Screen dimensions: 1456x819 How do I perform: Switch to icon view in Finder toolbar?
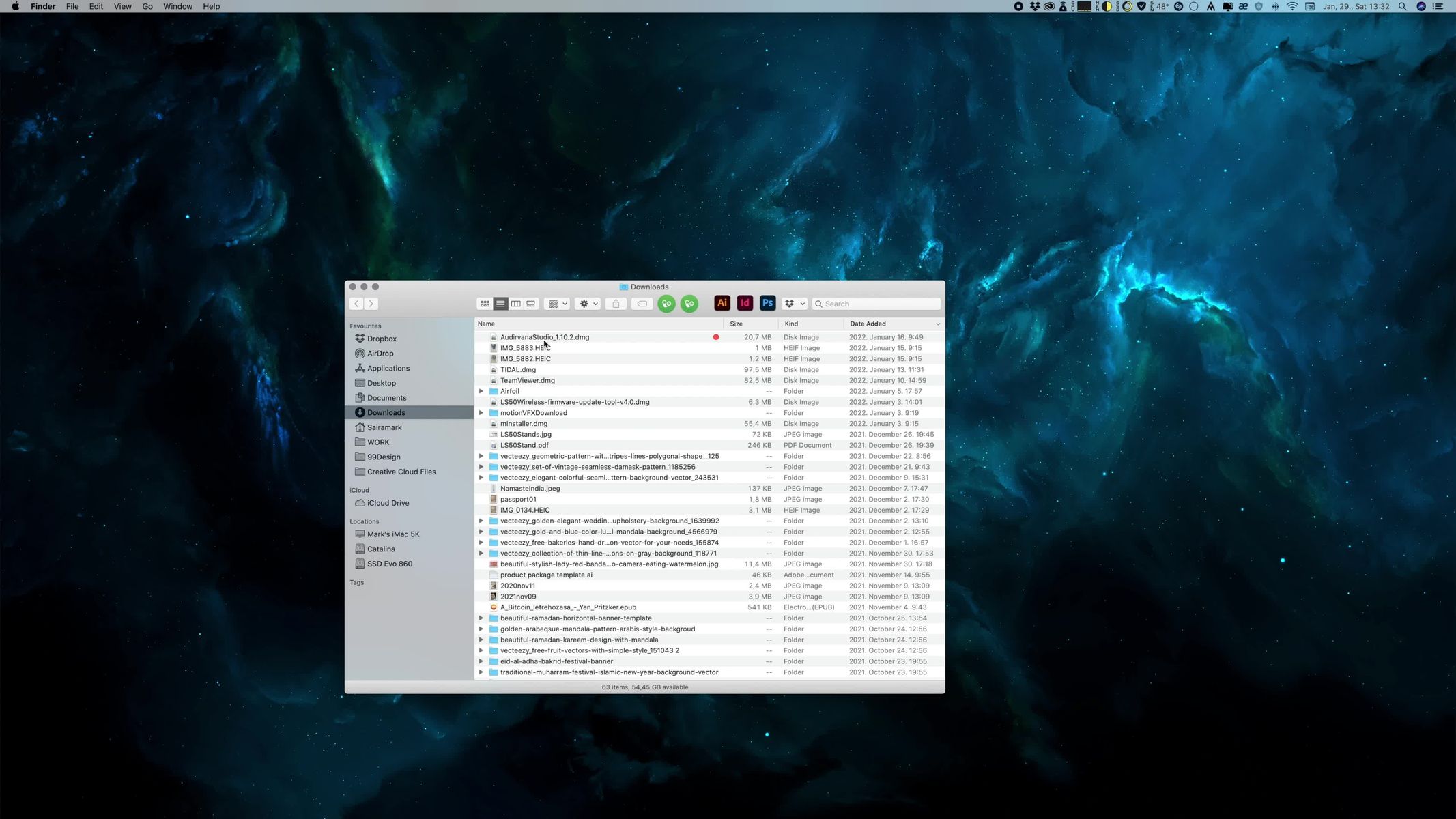point(485,304)
